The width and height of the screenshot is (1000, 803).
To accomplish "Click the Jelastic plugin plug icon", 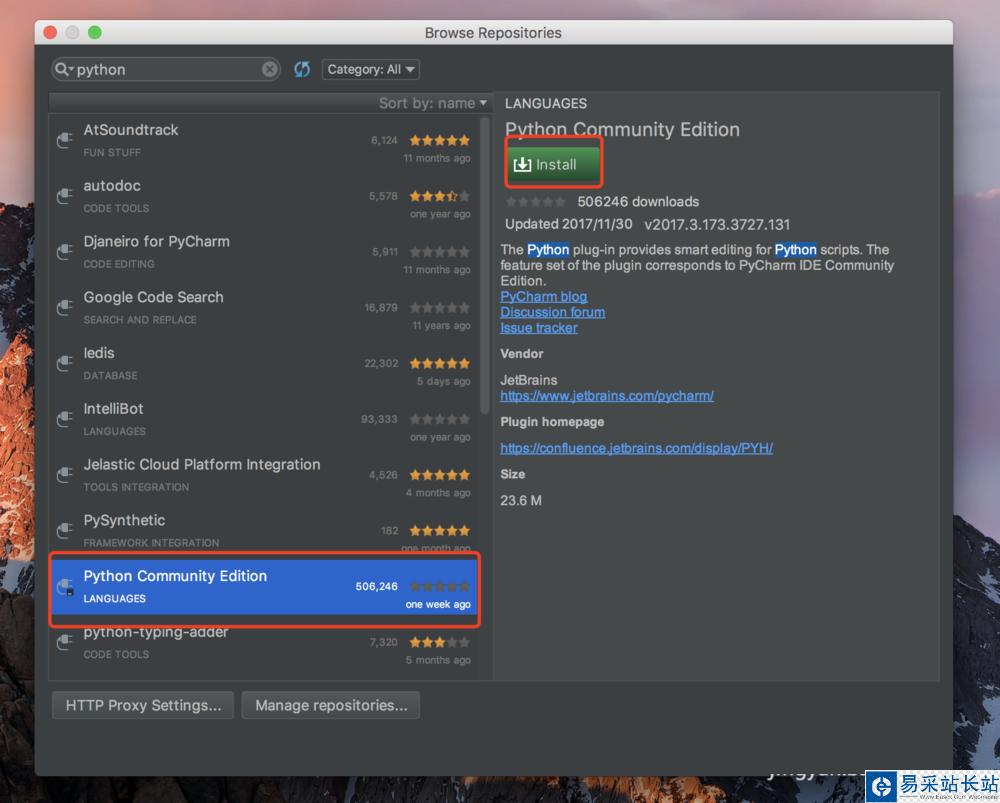I will pyautogui.click(x=64, y=475).
